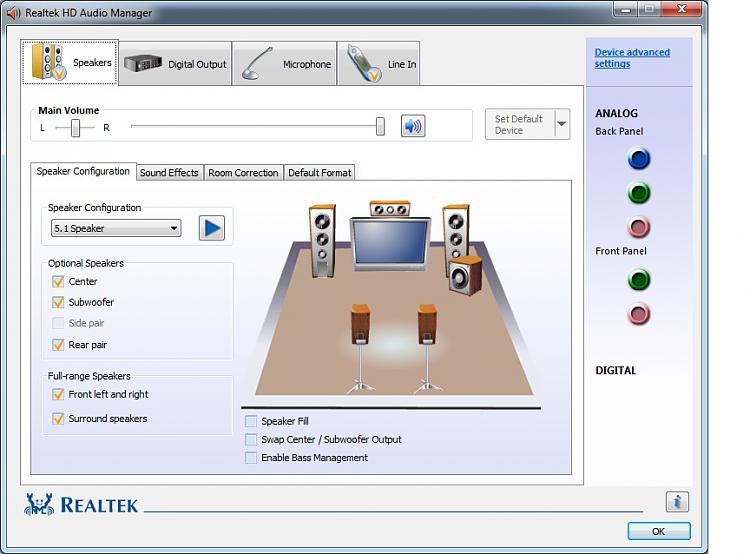Open the Line In tab
This screenshot has height=554, width=750.
click(379, 64)
